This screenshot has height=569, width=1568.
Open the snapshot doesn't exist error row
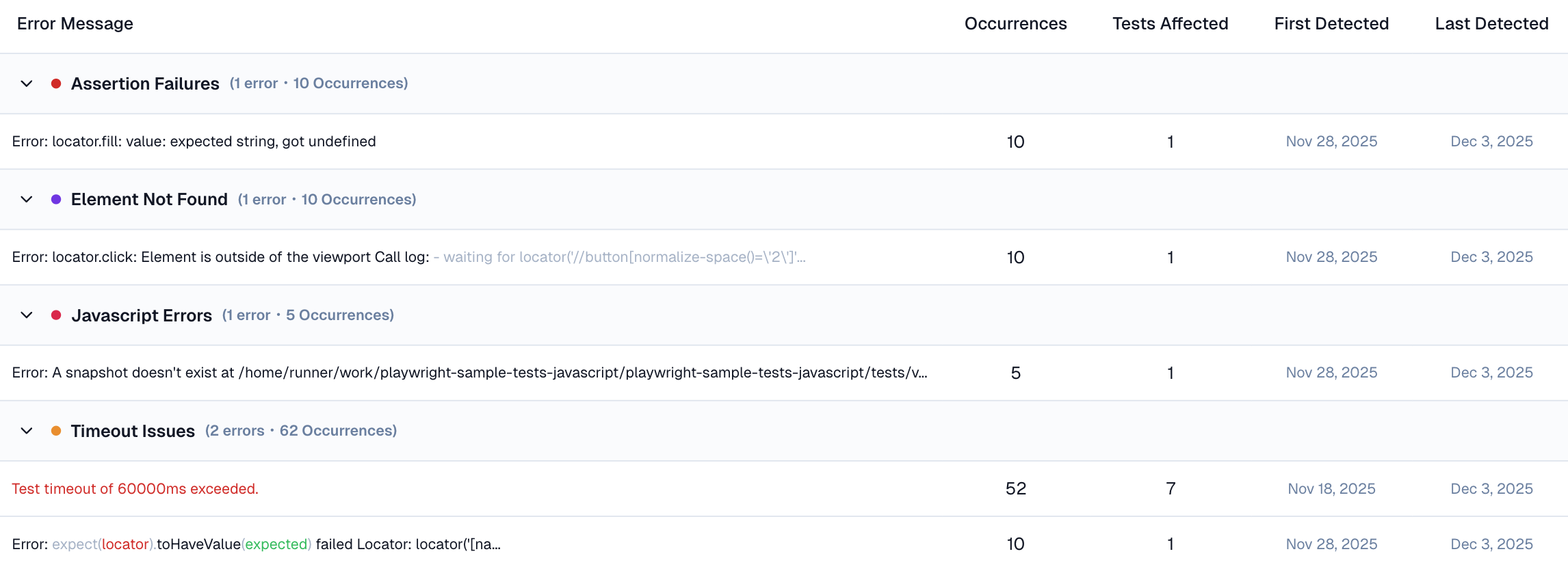click(x=469, y=373)
